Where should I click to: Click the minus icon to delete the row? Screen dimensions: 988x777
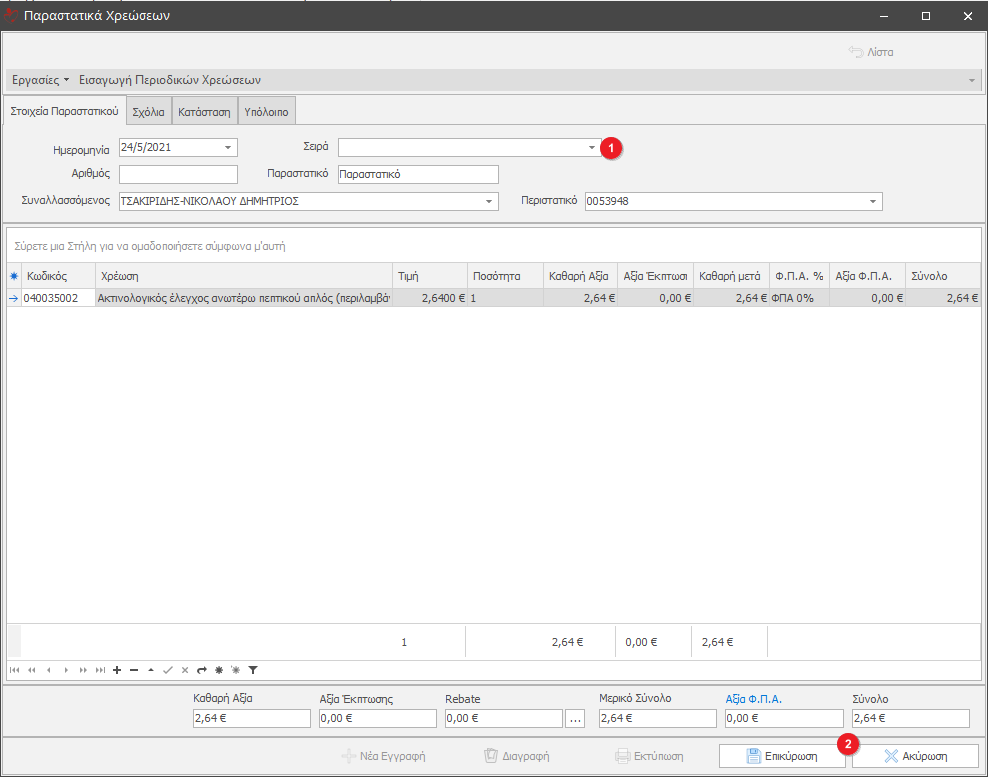pos(134,670)
